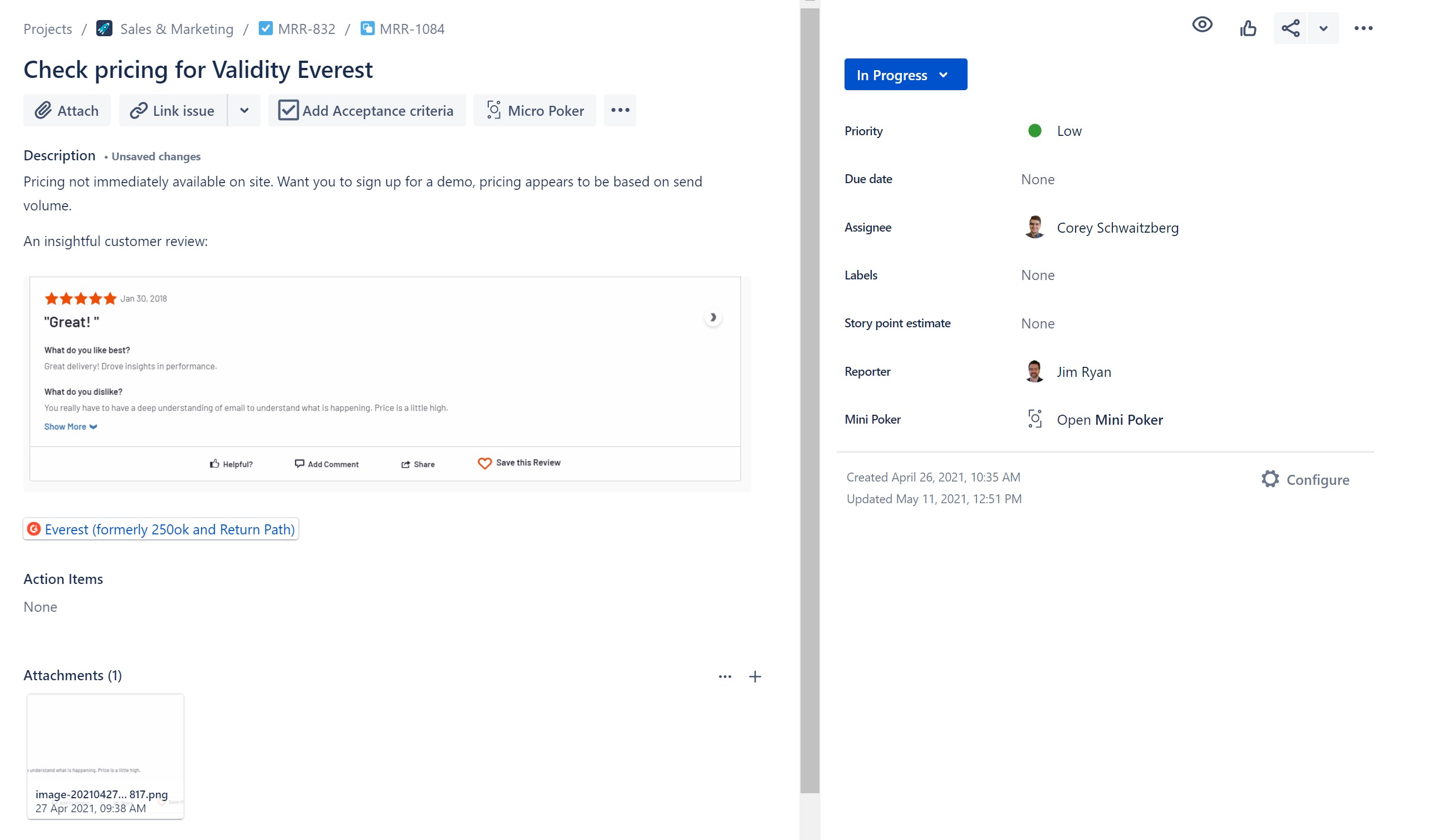The height and width of the screenshot is (840, 1443).
Task: Open the Attach file tool
Action: pos(67,110)
